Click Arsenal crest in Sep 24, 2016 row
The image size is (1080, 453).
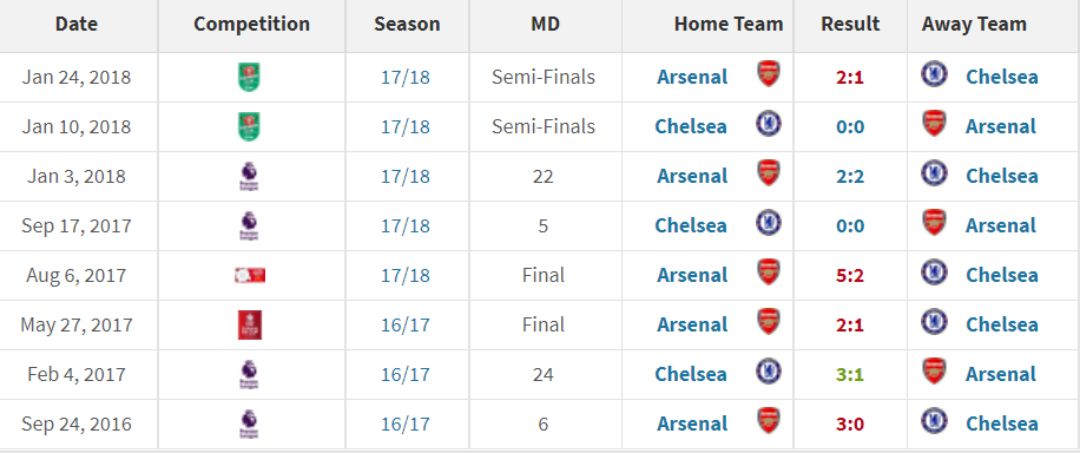pos(769,421)
